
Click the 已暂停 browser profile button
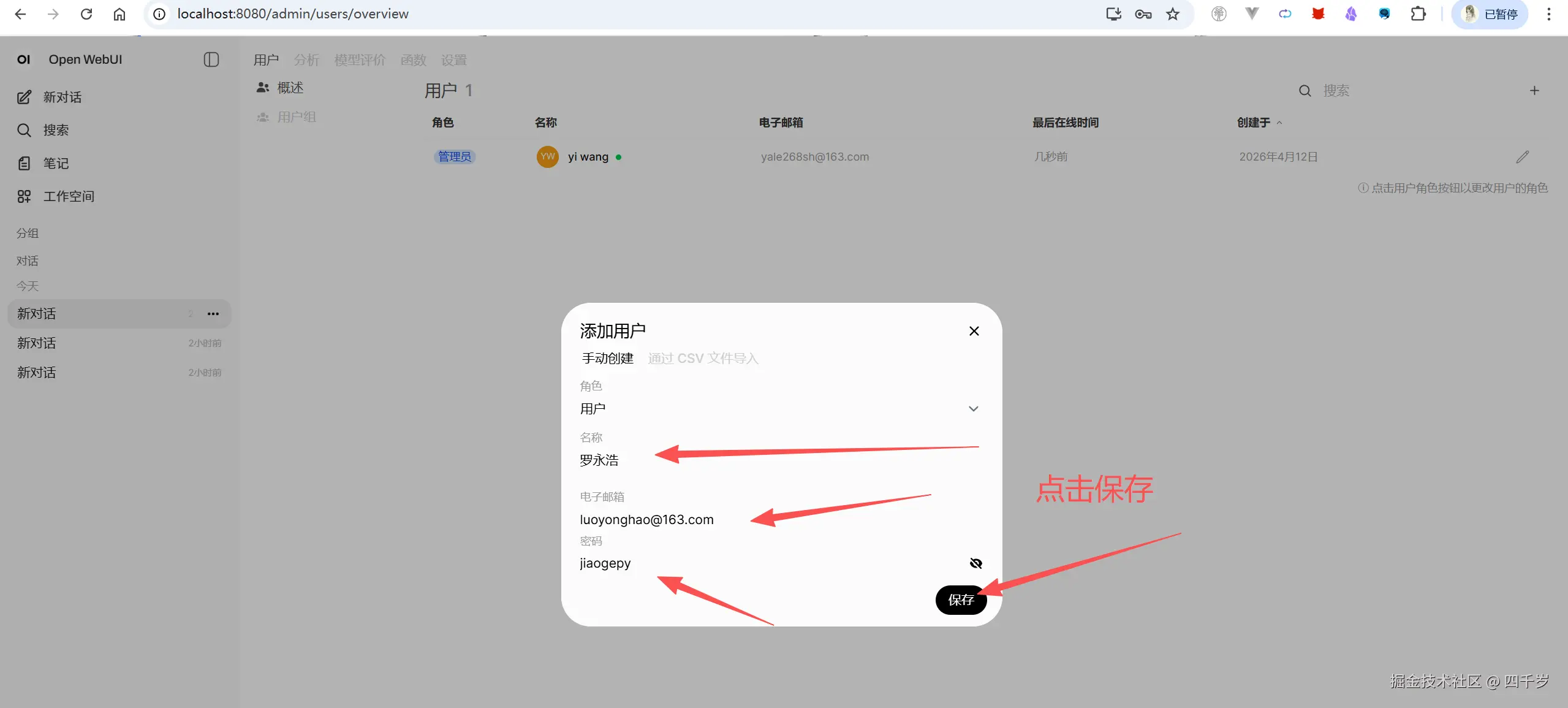pos(1491,13)
